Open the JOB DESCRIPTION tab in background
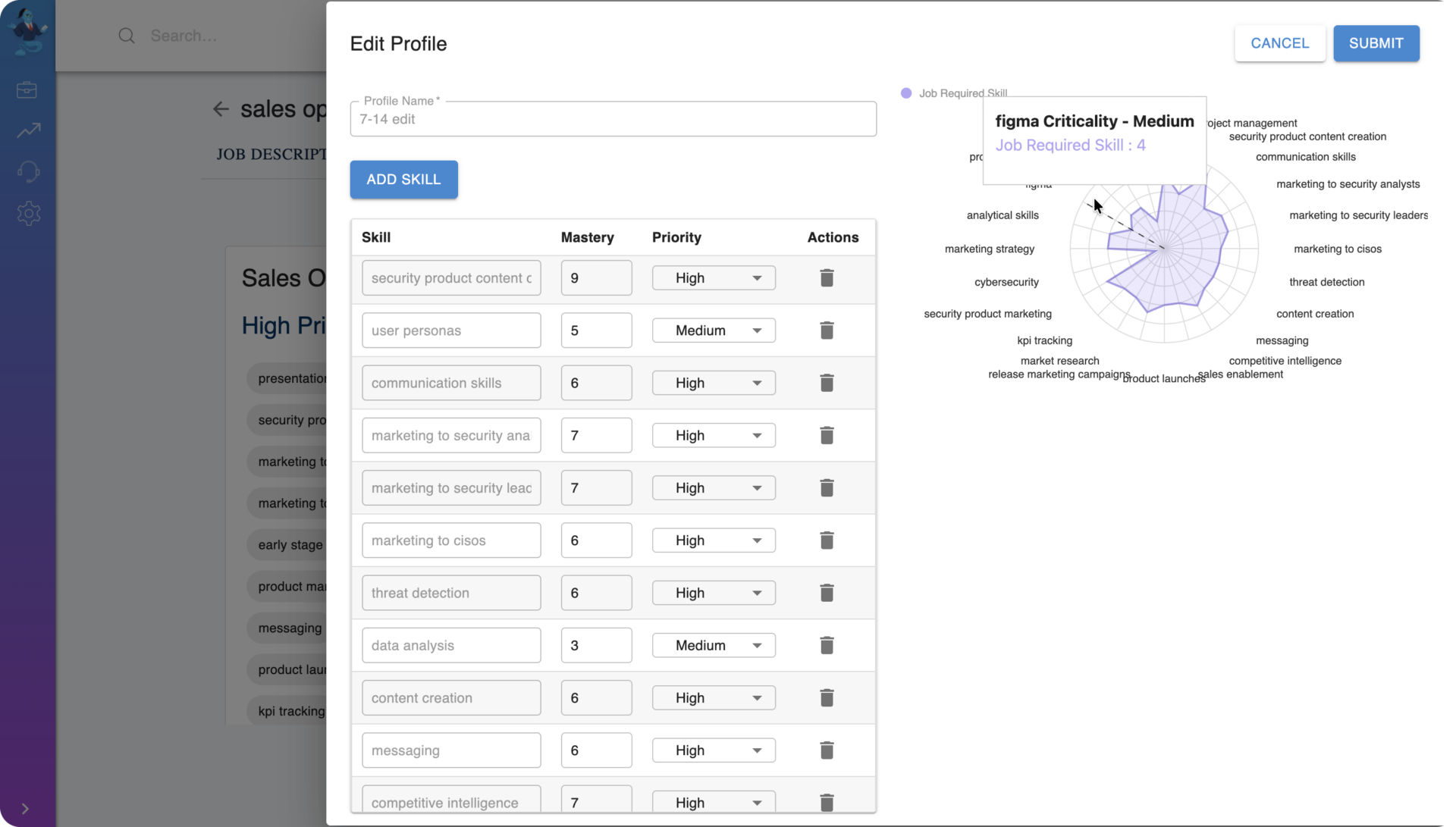1456x827 pixels. click(271, 155)
